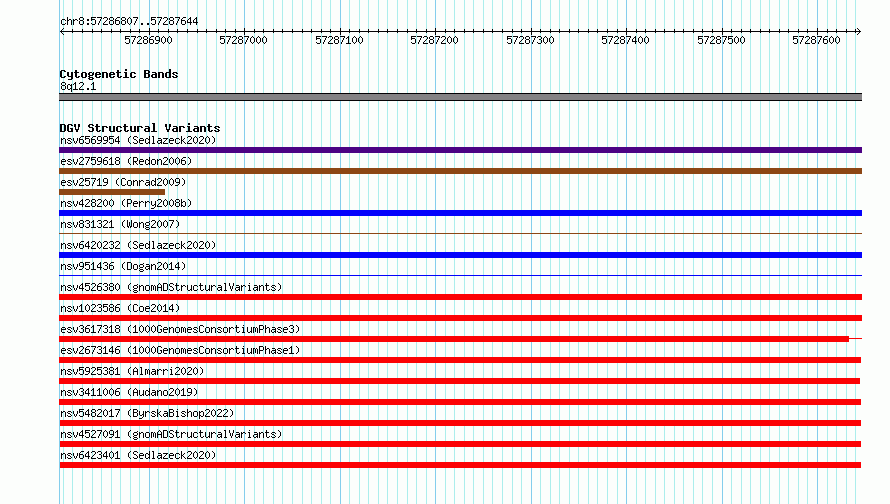Open the nsv1023586 (Coe2014) label
This screenshot has width=890, height=504.
[x=120, y=308]
